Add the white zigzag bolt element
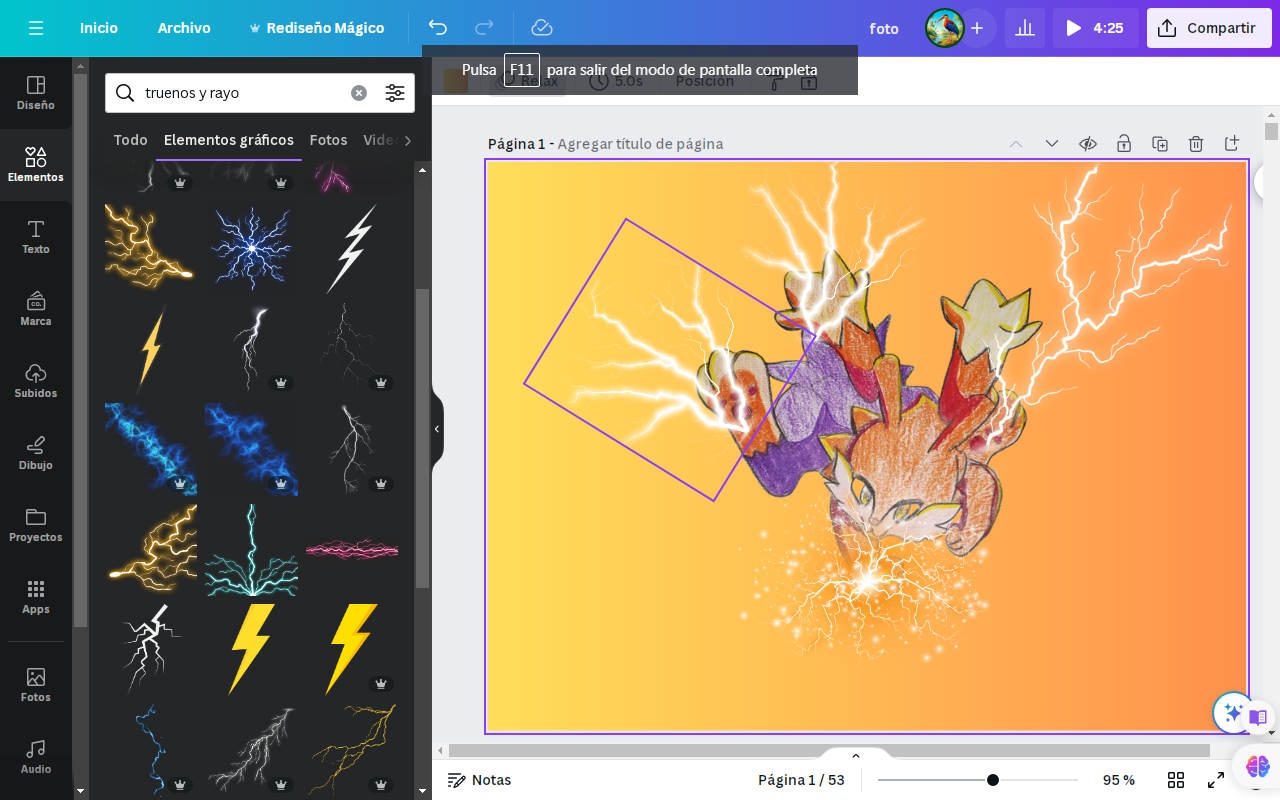The height and width of the screenshot is (800, 1280). point(352,249)
